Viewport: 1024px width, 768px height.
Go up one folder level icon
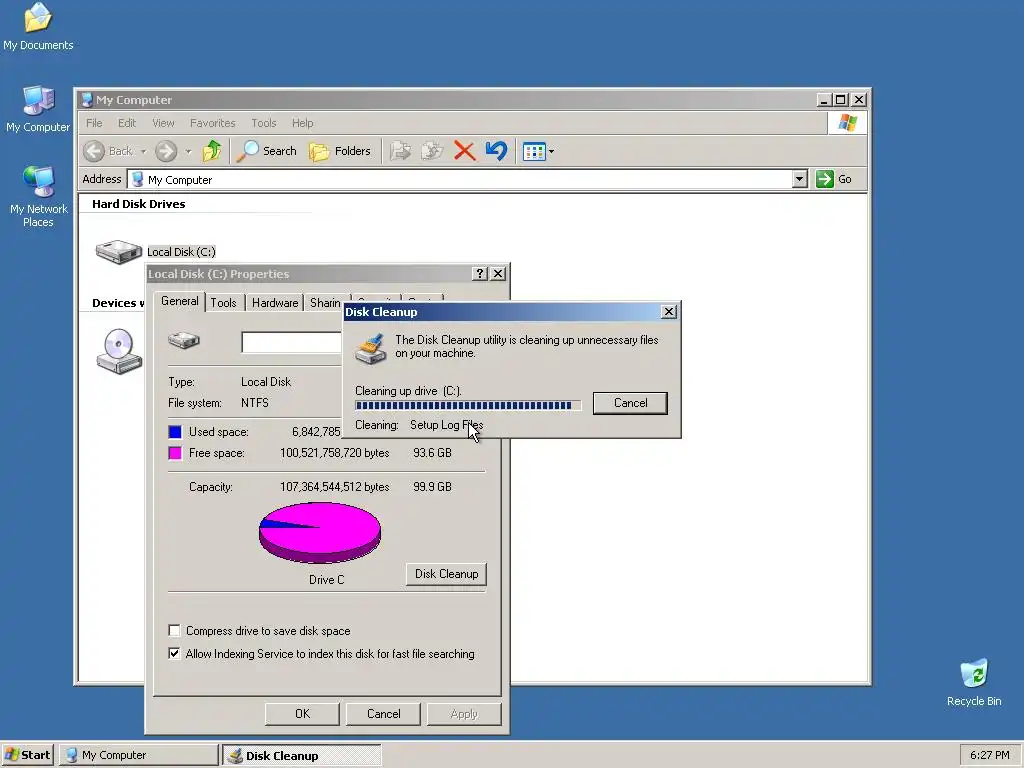point(212,152)
